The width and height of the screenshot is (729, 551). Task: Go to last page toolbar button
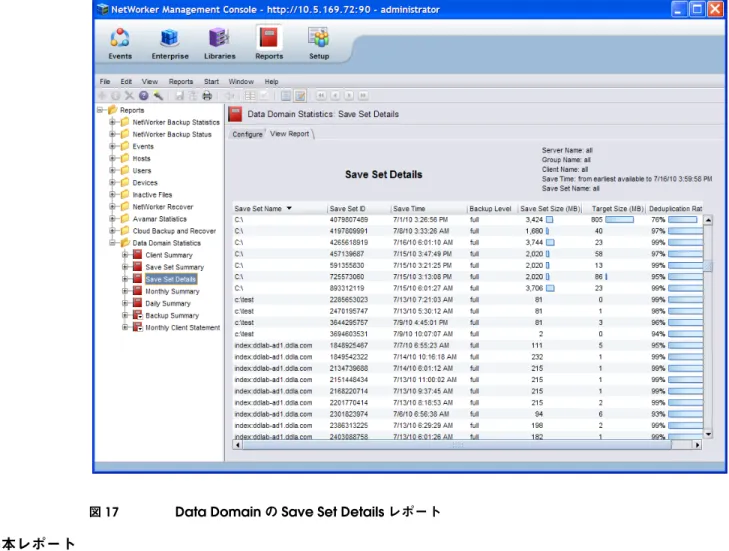[363, 95]
